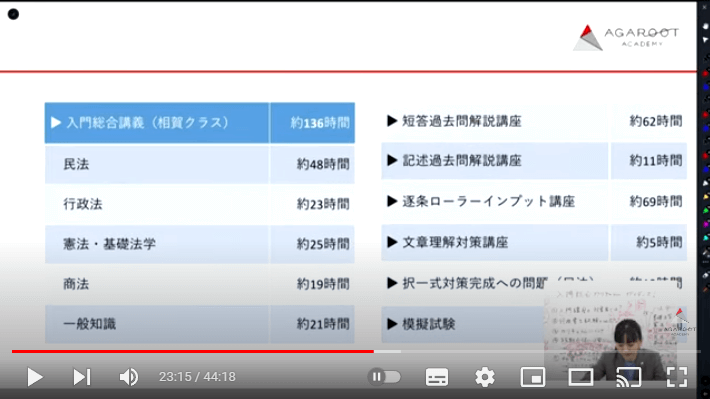Viewport: 710px width, 399px height.
Task: Click the 模擬試験 row
Action: [462, 324]
